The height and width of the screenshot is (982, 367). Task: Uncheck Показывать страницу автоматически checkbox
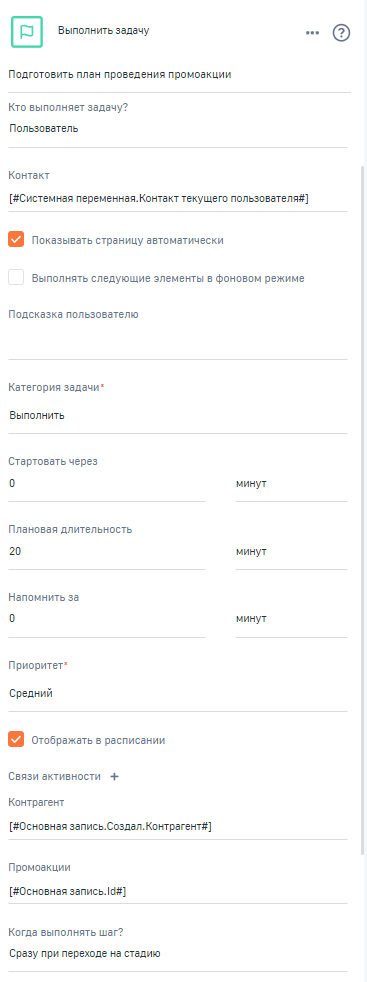[x=16, y=239]
